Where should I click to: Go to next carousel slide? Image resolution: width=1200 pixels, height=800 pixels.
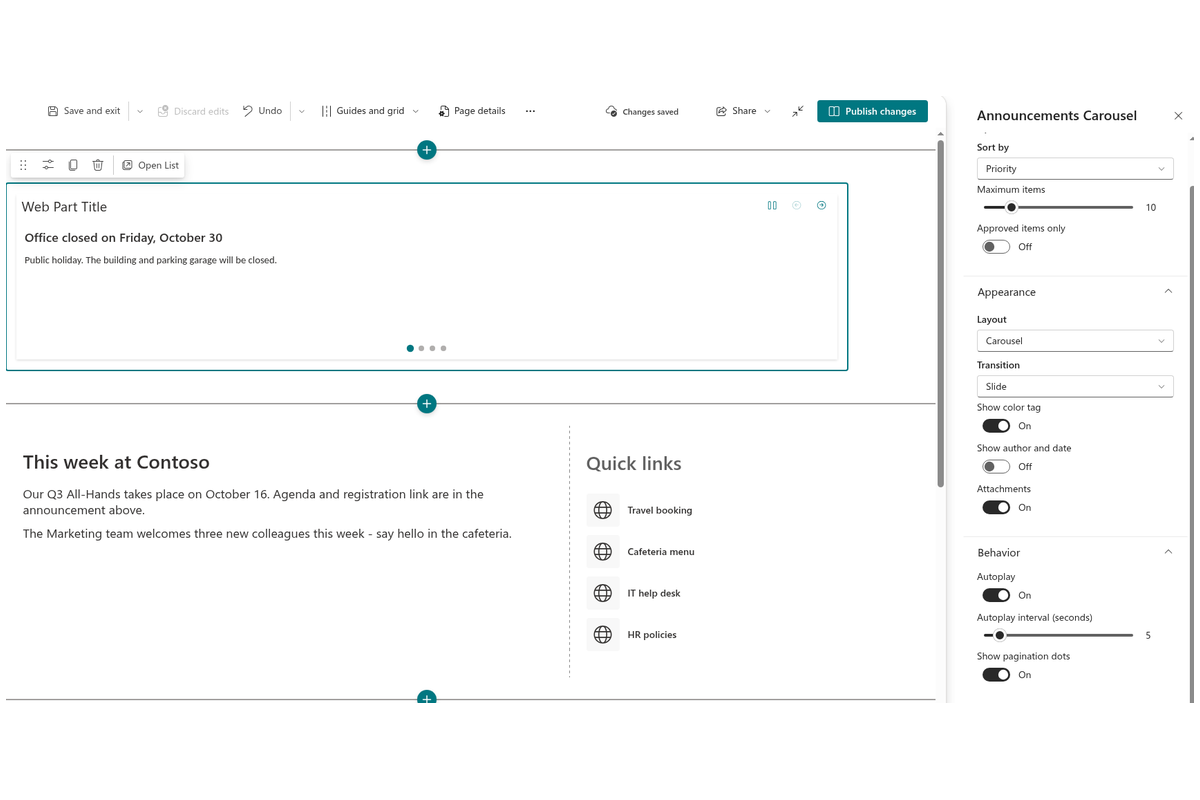pyautogui.click(x=821, y=205)
